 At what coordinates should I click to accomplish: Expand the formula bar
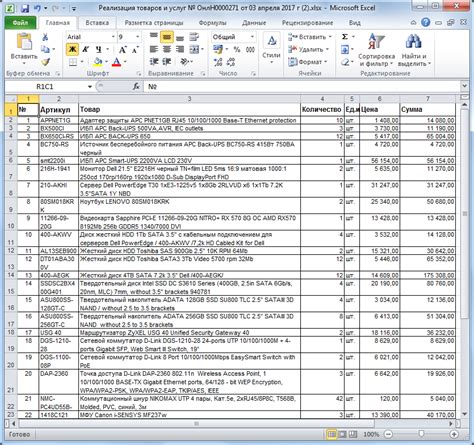pyautogui.click(x=464, y=86)
